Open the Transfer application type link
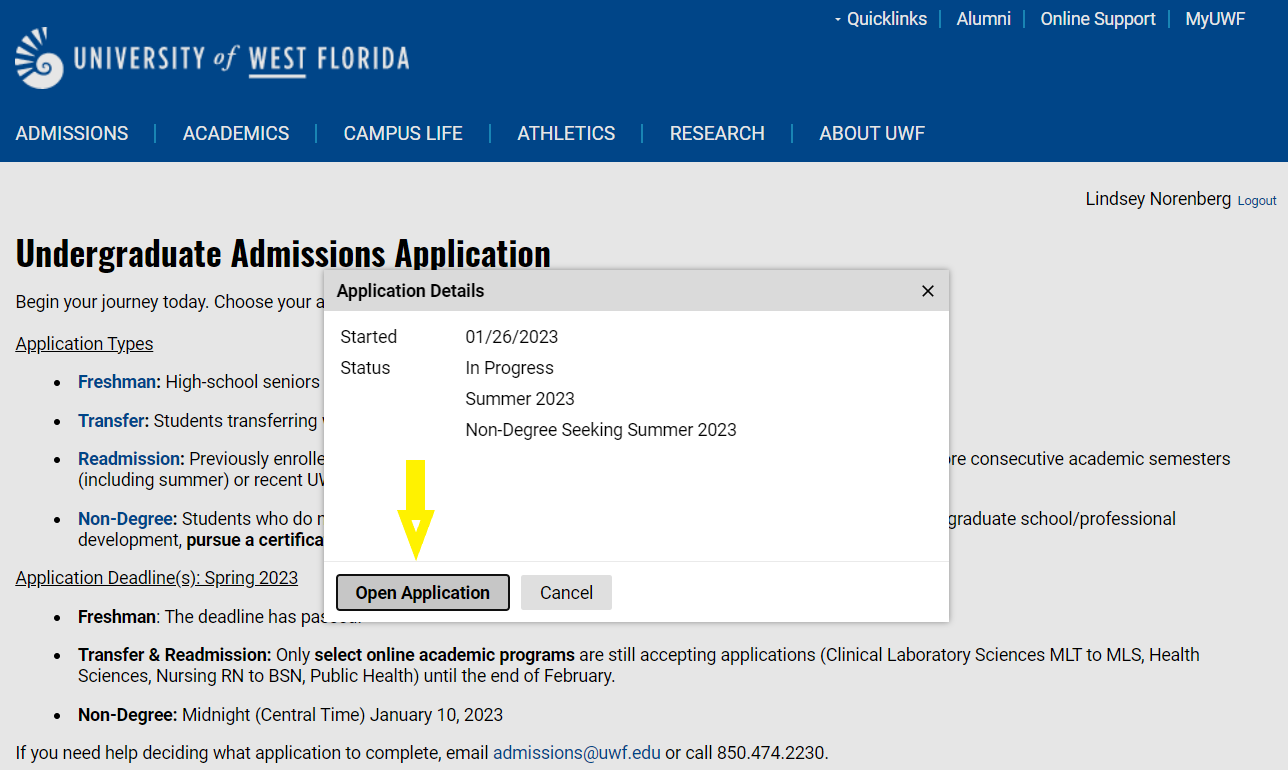The height and width of the screenshot is (770, 1288). [x=114, y=421]
